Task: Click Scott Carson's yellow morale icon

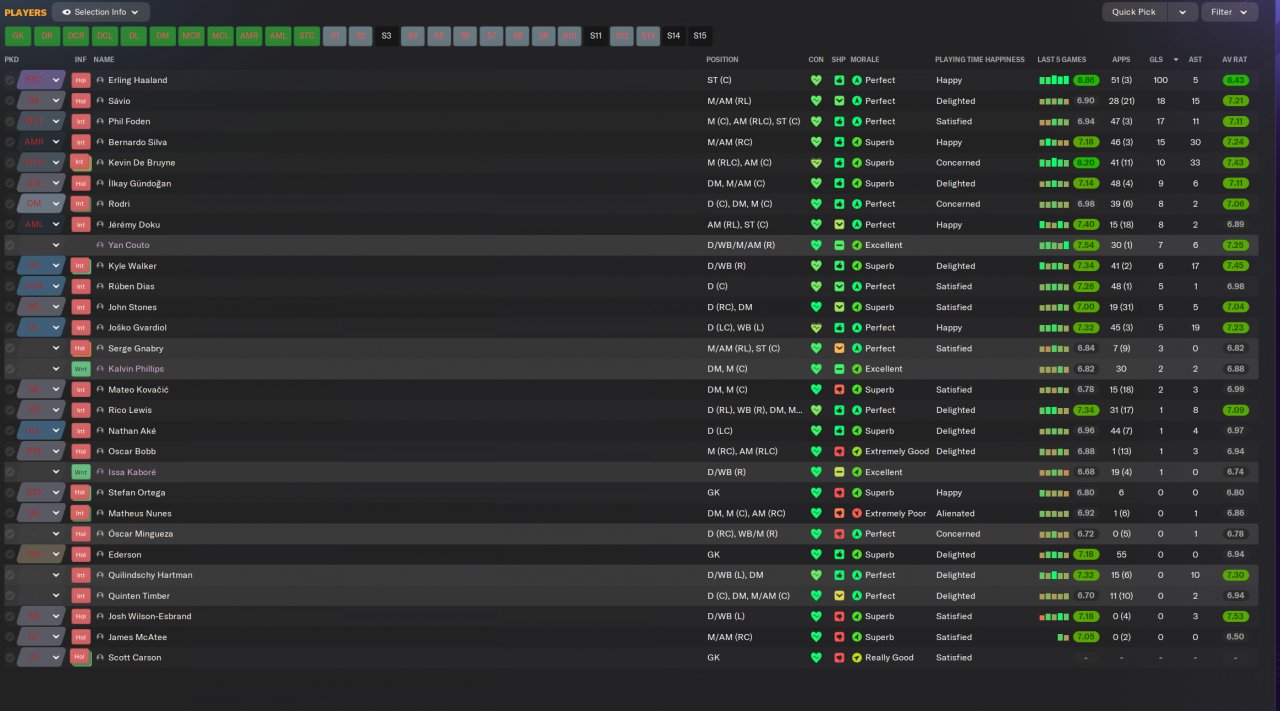Action: (x=856, y=657)
